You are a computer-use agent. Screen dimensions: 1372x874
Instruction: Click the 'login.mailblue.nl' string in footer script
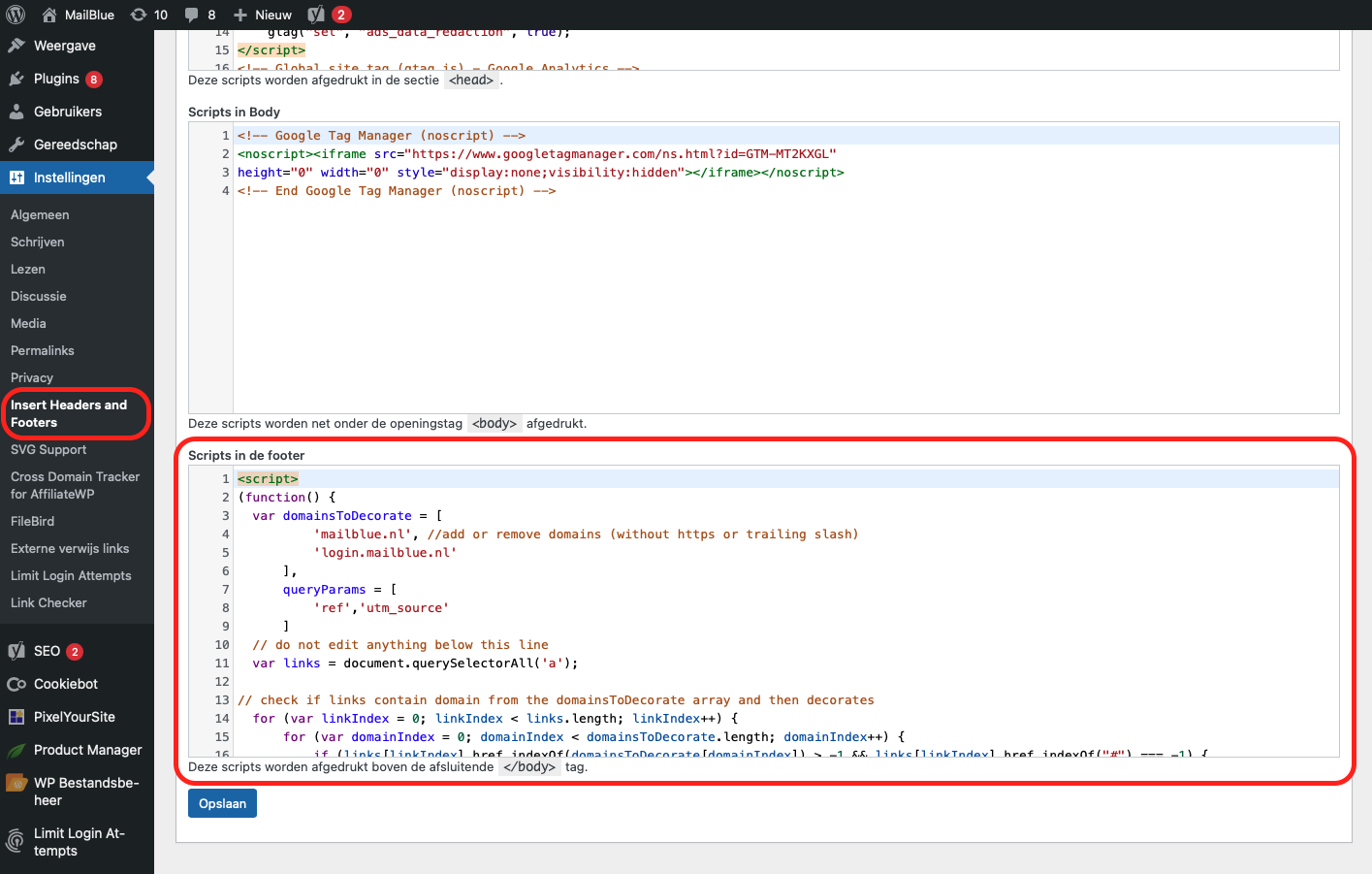pyautogui.click(x=385, y=553)
